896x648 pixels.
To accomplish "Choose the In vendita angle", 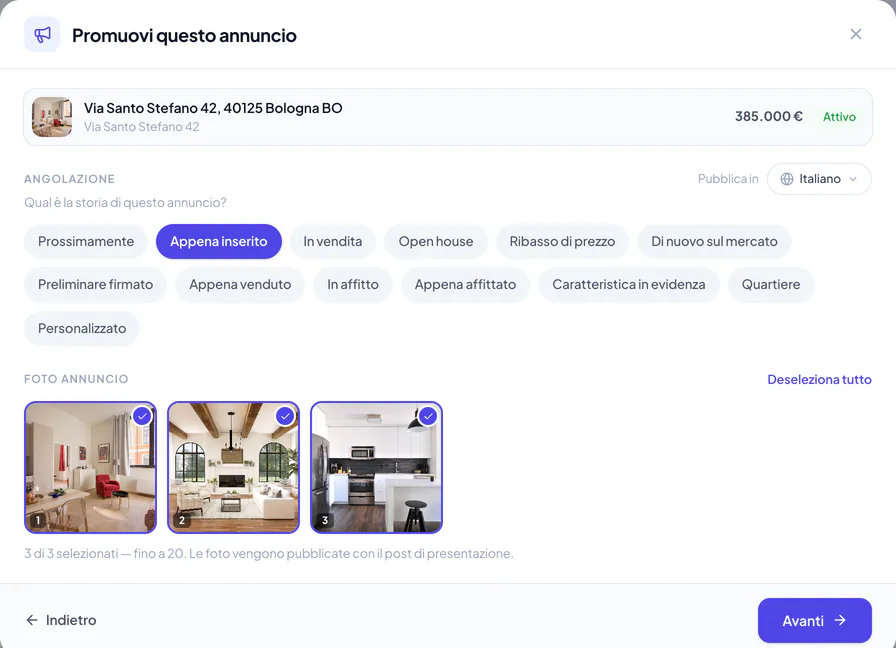I will pyautogui.click(x=333, y=241).
